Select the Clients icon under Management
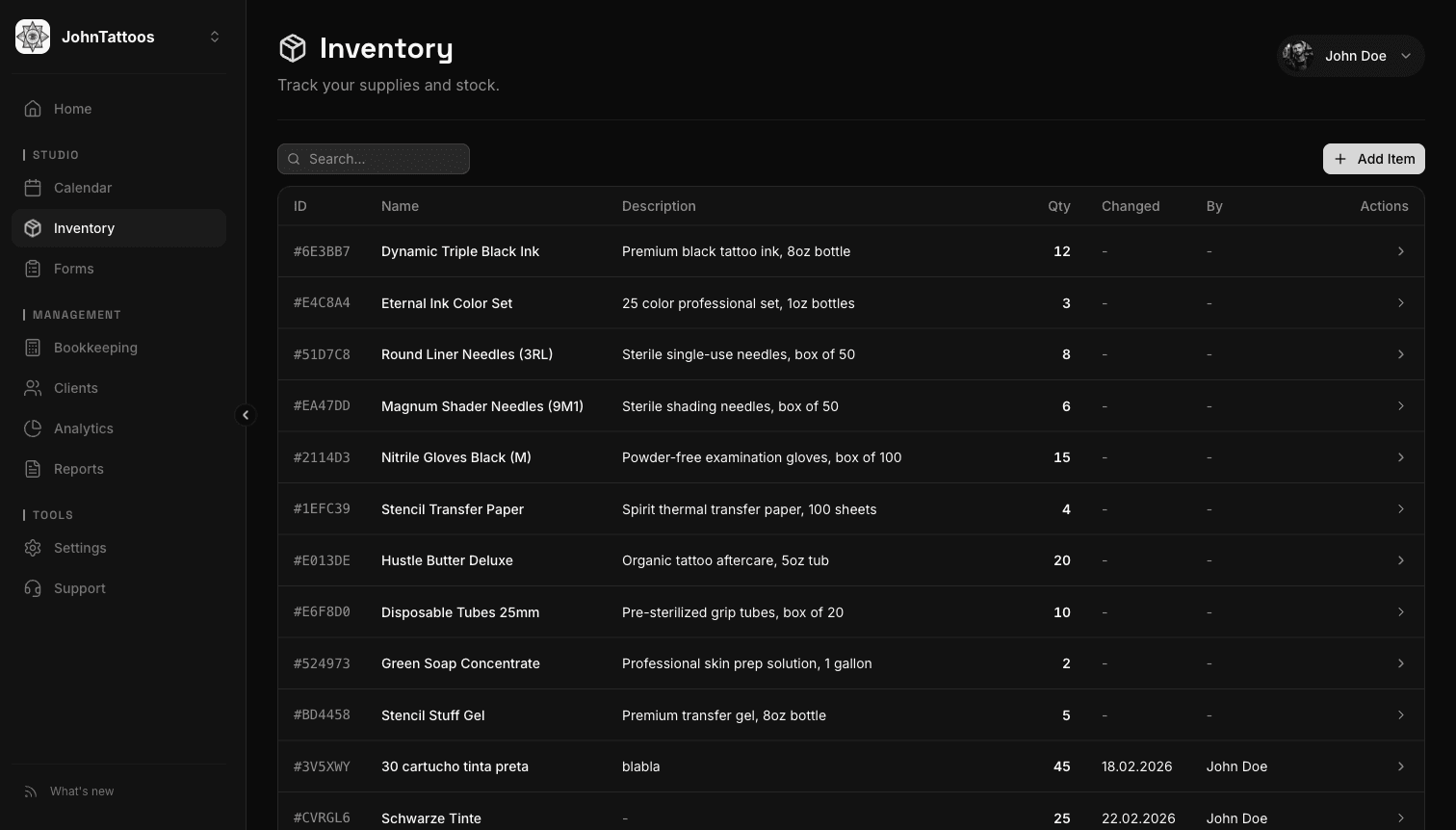This screenshot has width=1456, height=830. tap(35, 388)
